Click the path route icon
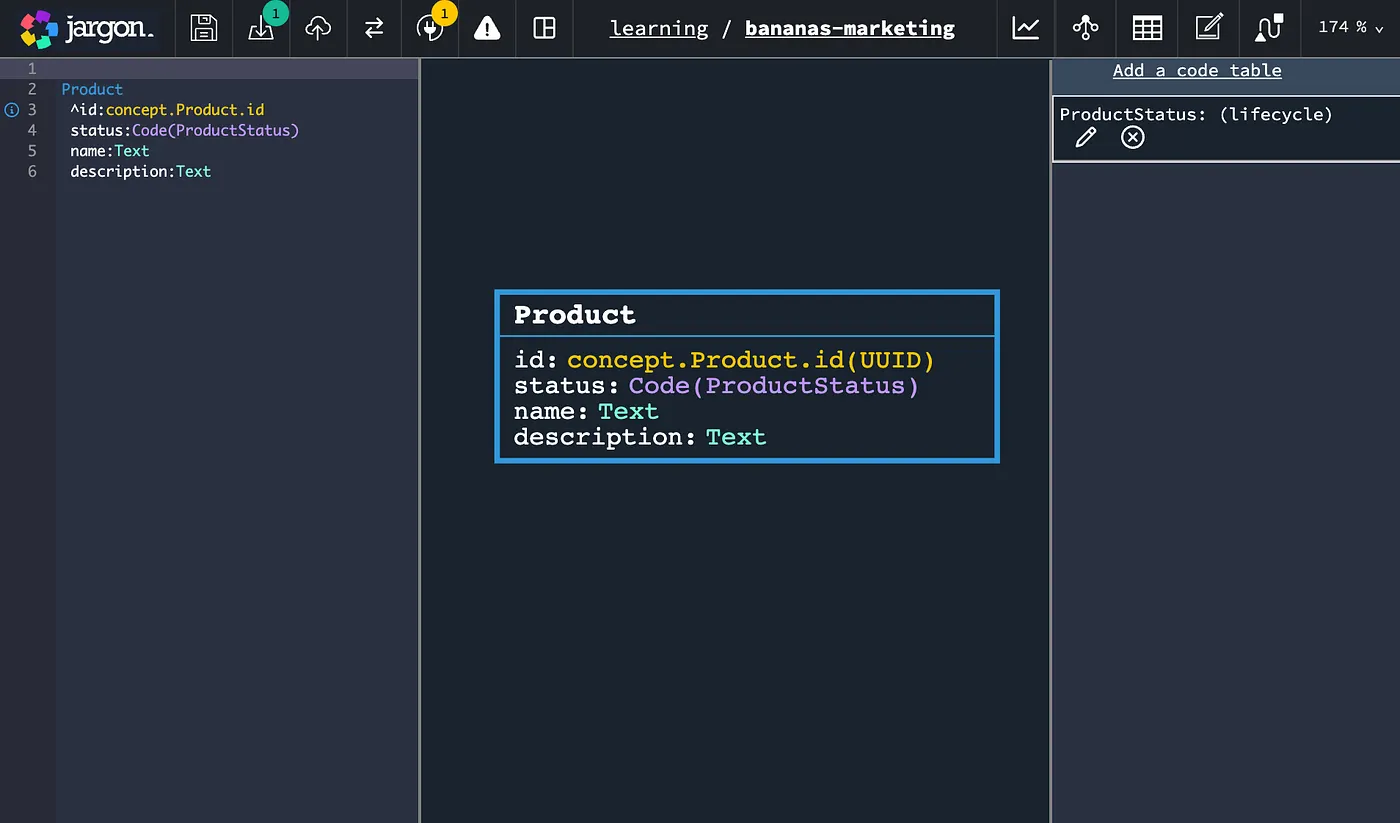Screen dimensions: 1400x823 pyautogui.click(x=1268, y=28)
